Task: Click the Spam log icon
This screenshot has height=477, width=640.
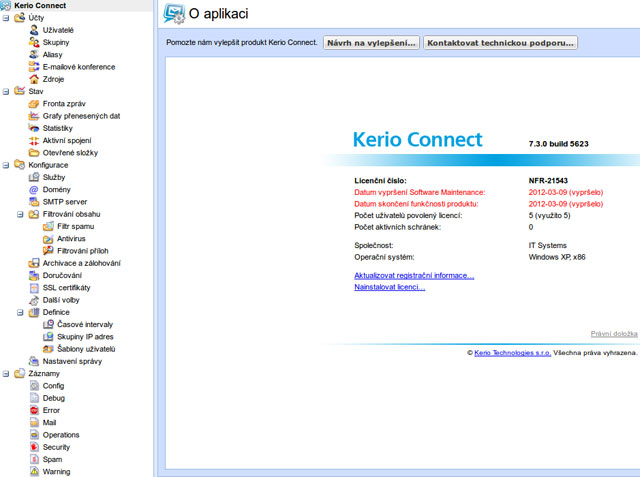Action: [x=34, y=459]
